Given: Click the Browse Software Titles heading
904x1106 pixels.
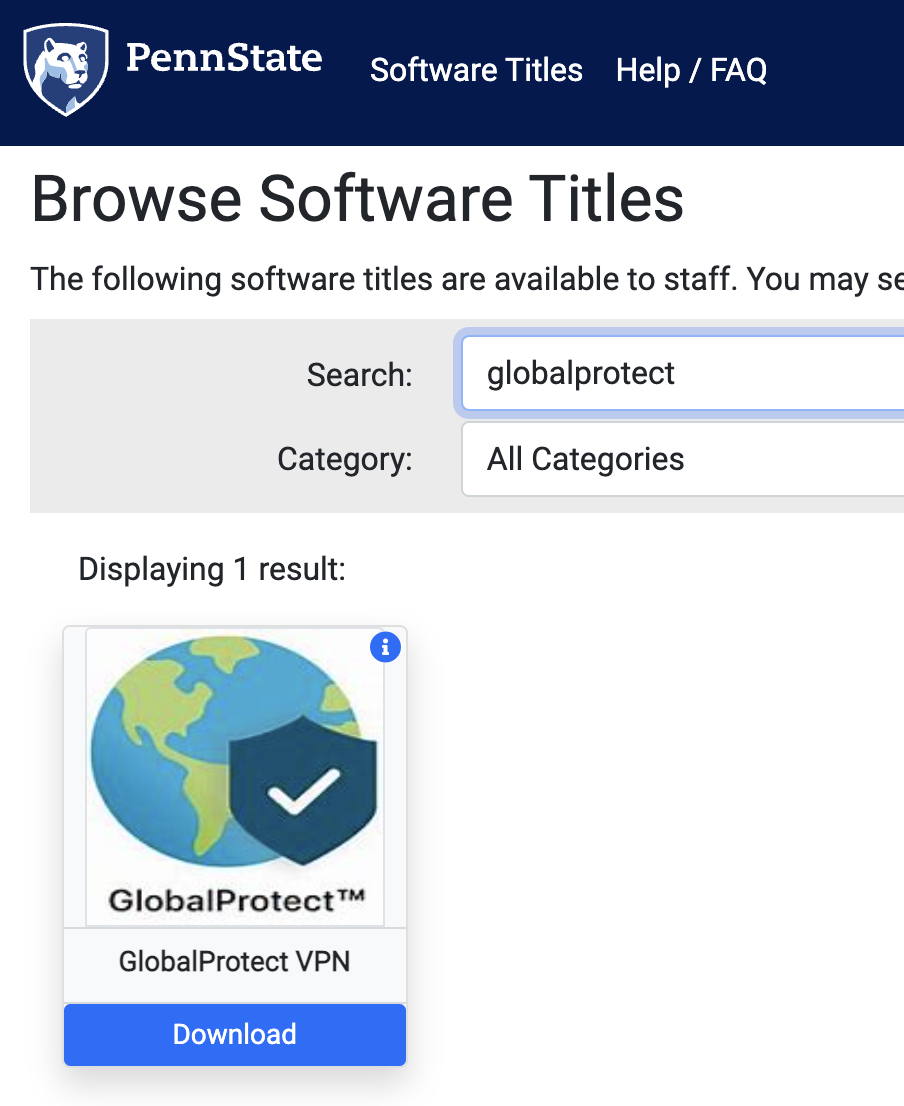Looking at the screenshot, I should (358, 199).
